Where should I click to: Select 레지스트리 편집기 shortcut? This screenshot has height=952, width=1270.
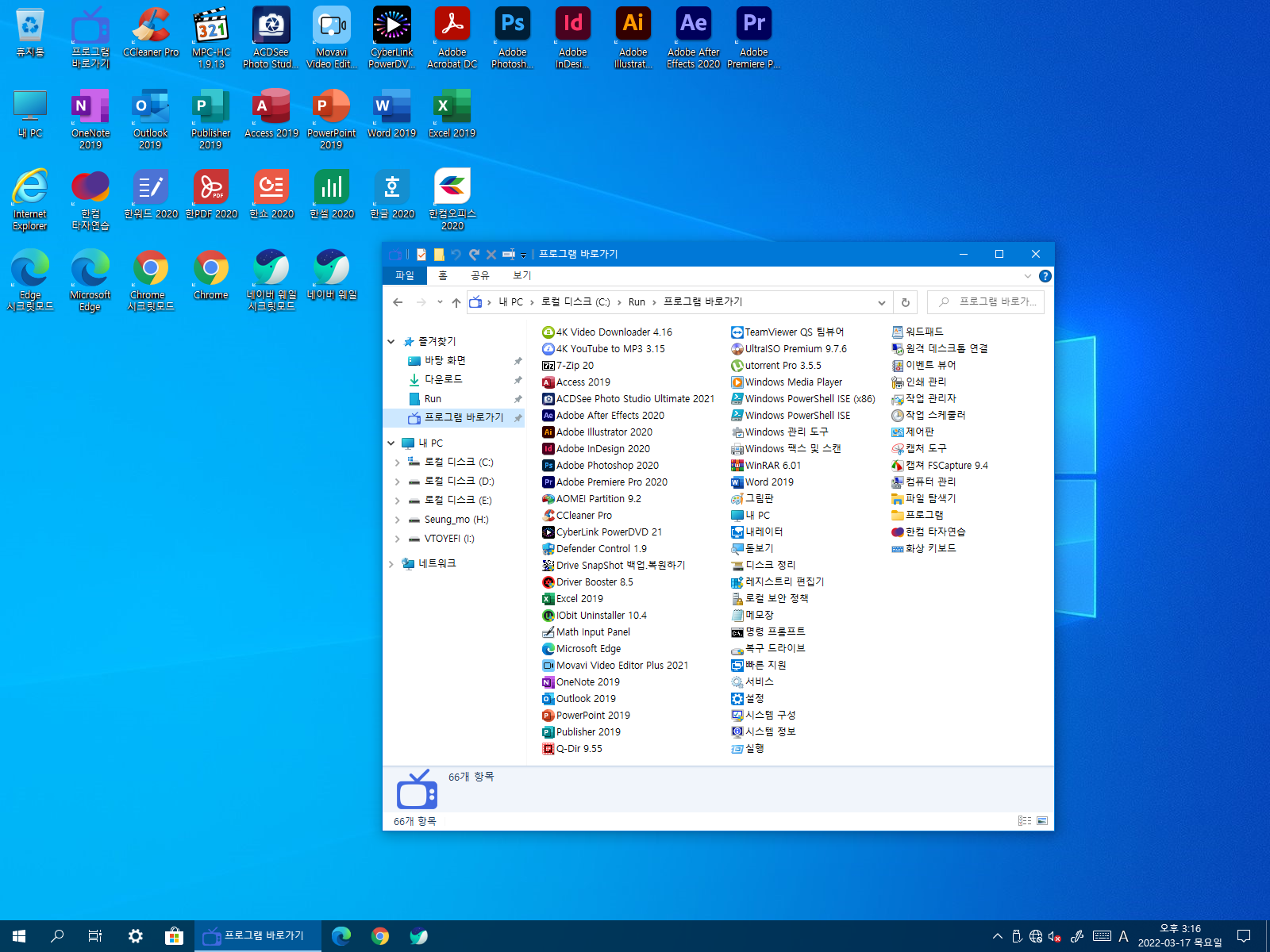[777, 582]
